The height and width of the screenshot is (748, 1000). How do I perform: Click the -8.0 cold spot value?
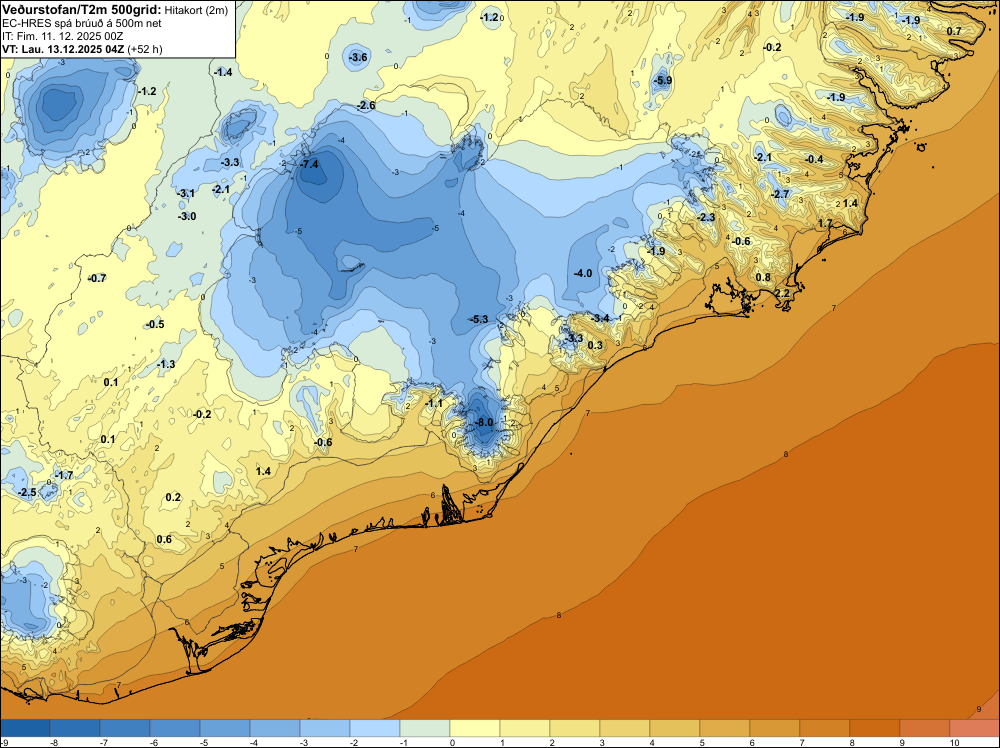(x=483, y=422)
